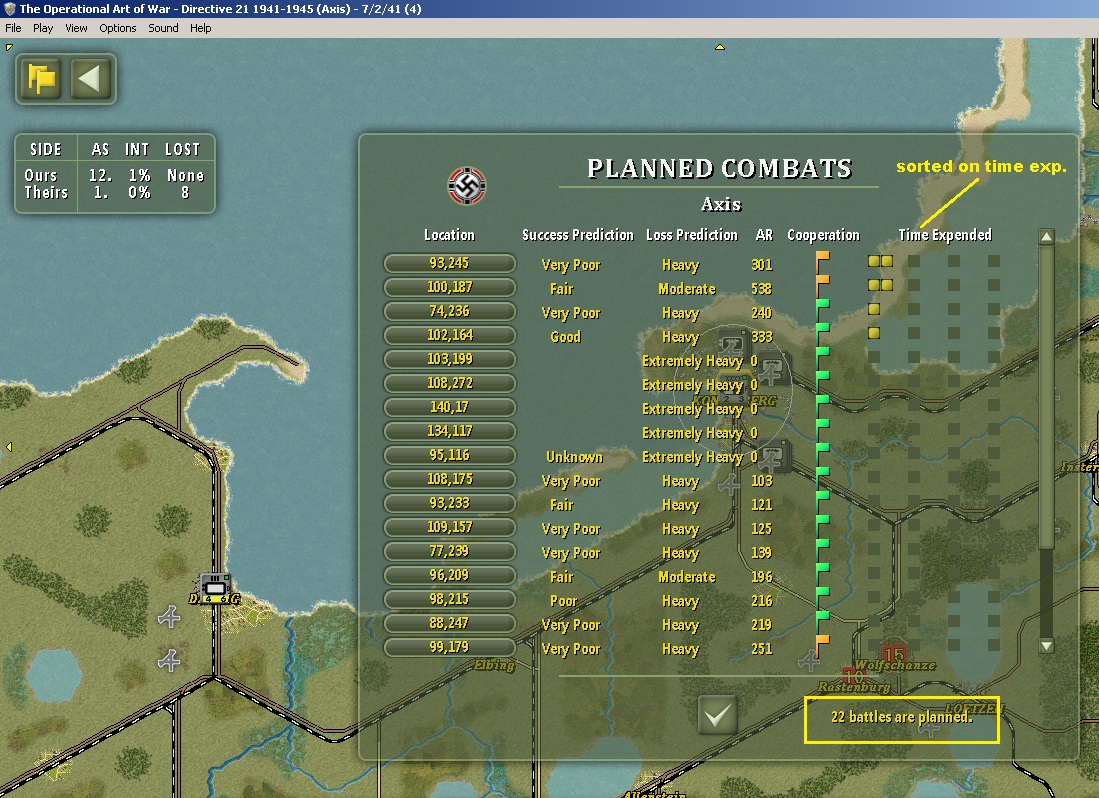1099x798 pixels.
Task: Click the AR column header
Action: coord(764,235)
